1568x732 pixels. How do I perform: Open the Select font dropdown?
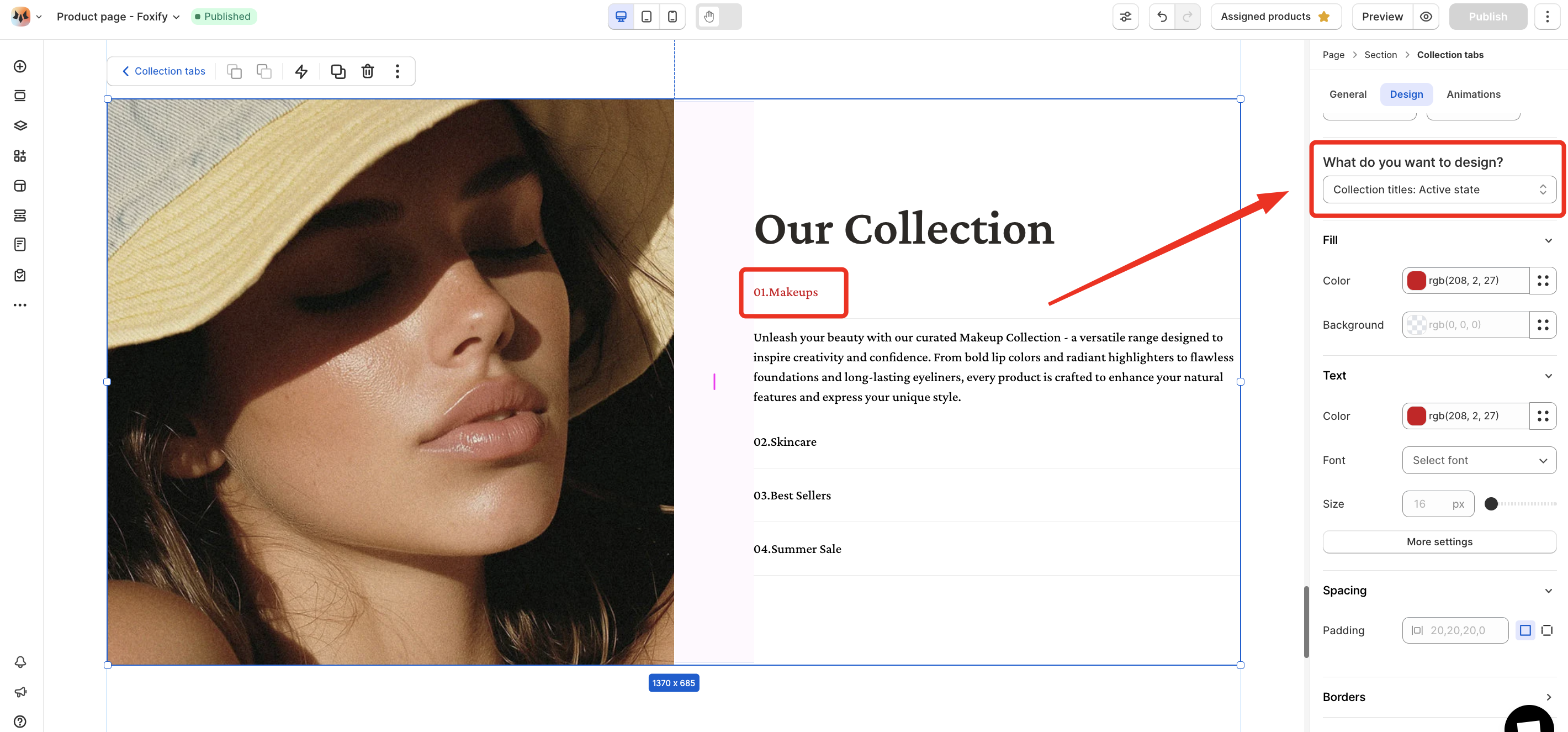point(1479,460)
